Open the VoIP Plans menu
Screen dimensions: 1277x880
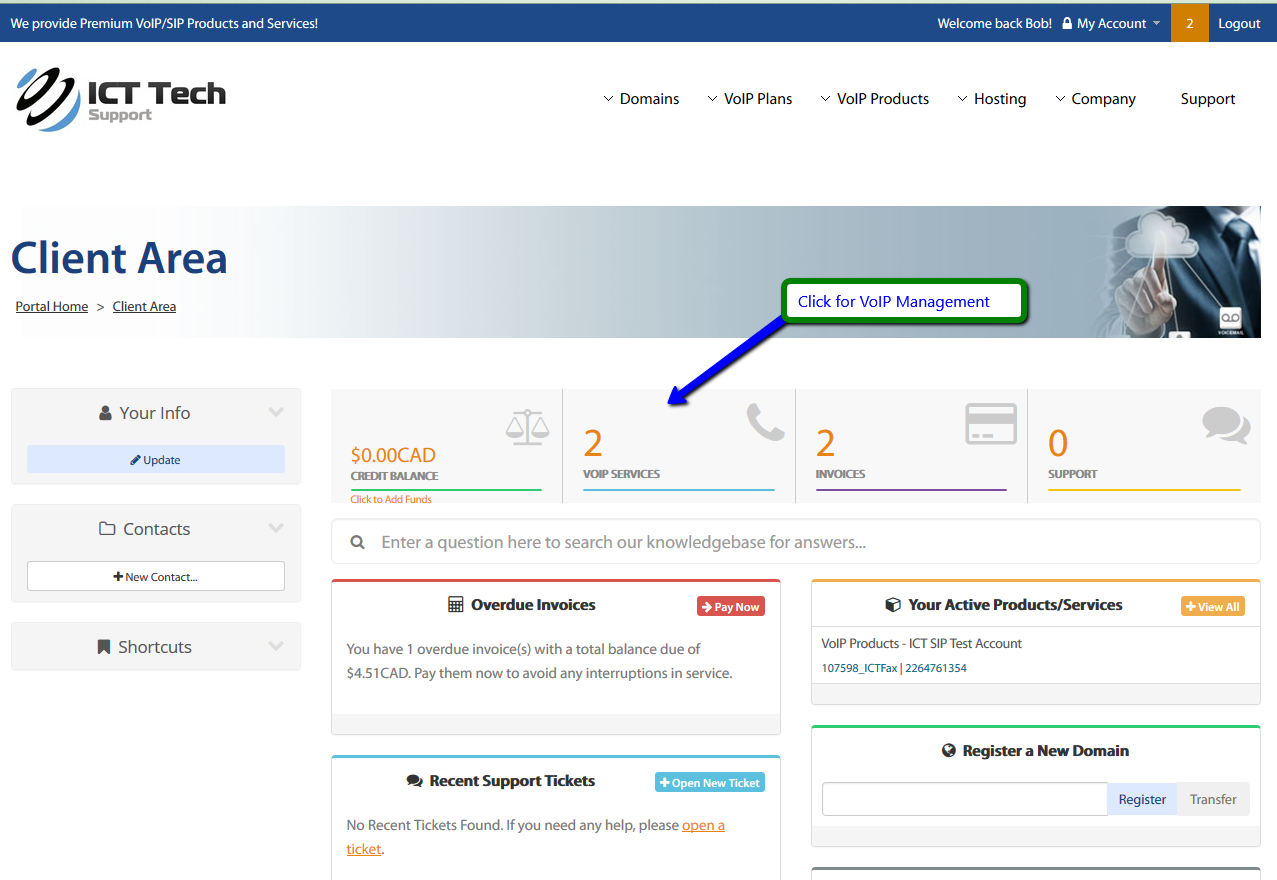pos(749,99)
